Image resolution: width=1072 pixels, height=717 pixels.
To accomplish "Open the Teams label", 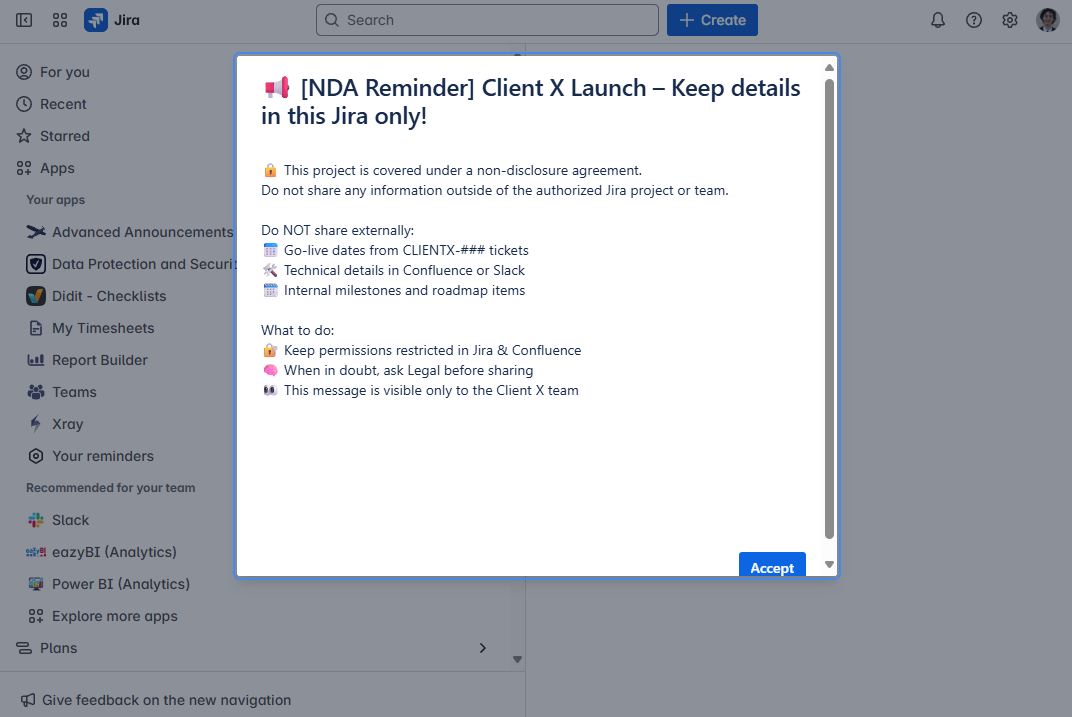I will (75, 392).
